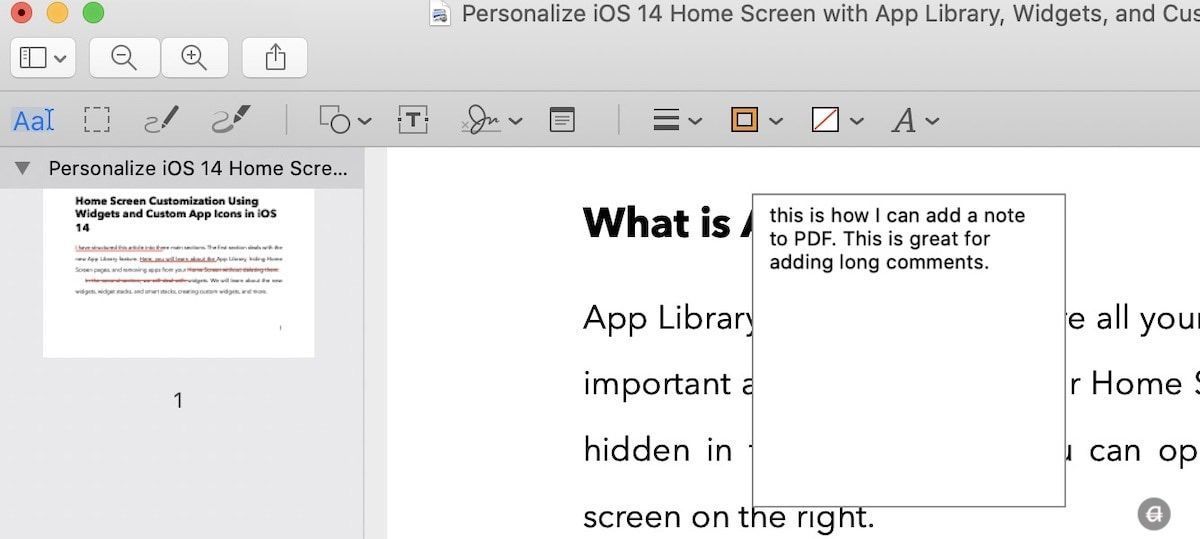Image resolution: width=1200 pixels, height=539 pixels.
Task: Select the page 1 thumbnail
Action: click(178, 273)
